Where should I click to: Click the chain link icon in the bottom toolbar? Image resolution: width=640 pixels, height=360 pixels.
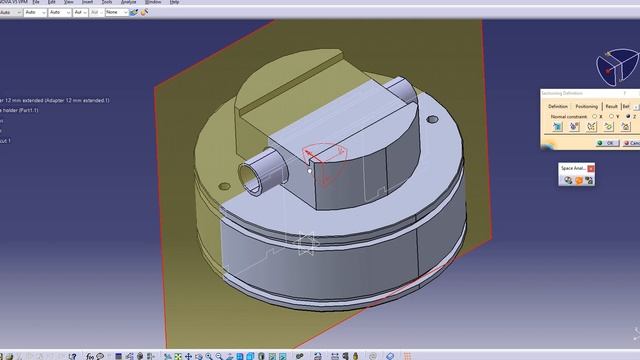point(300,356)
